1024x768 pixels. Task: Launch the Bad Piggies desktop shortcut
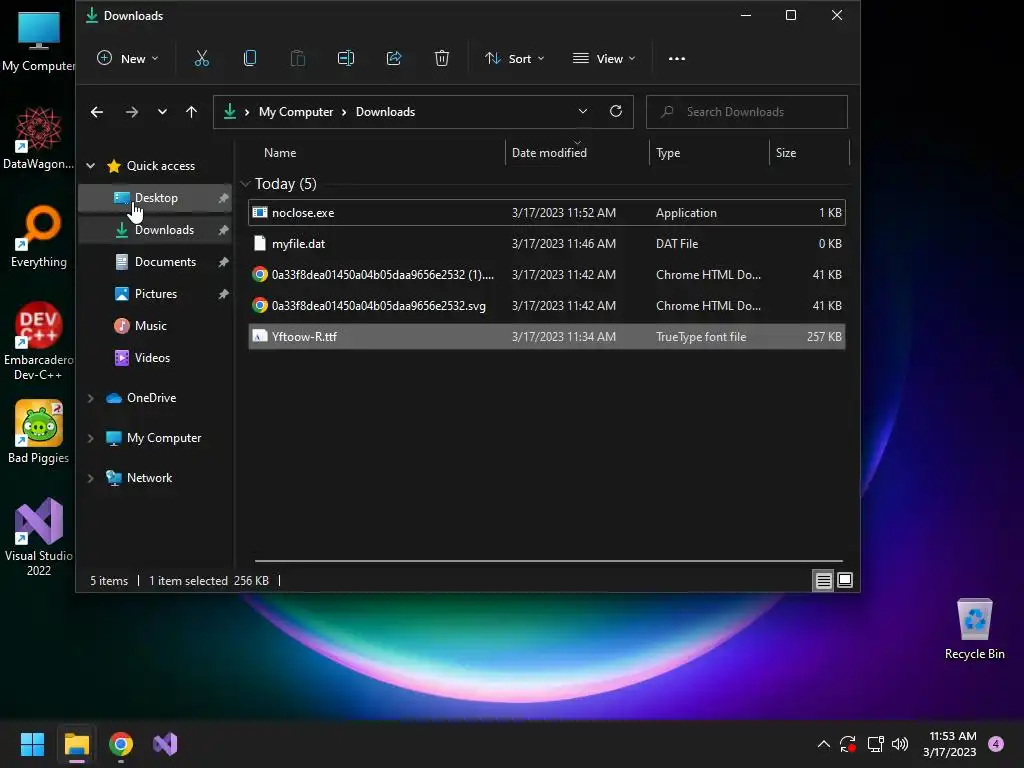39,432
